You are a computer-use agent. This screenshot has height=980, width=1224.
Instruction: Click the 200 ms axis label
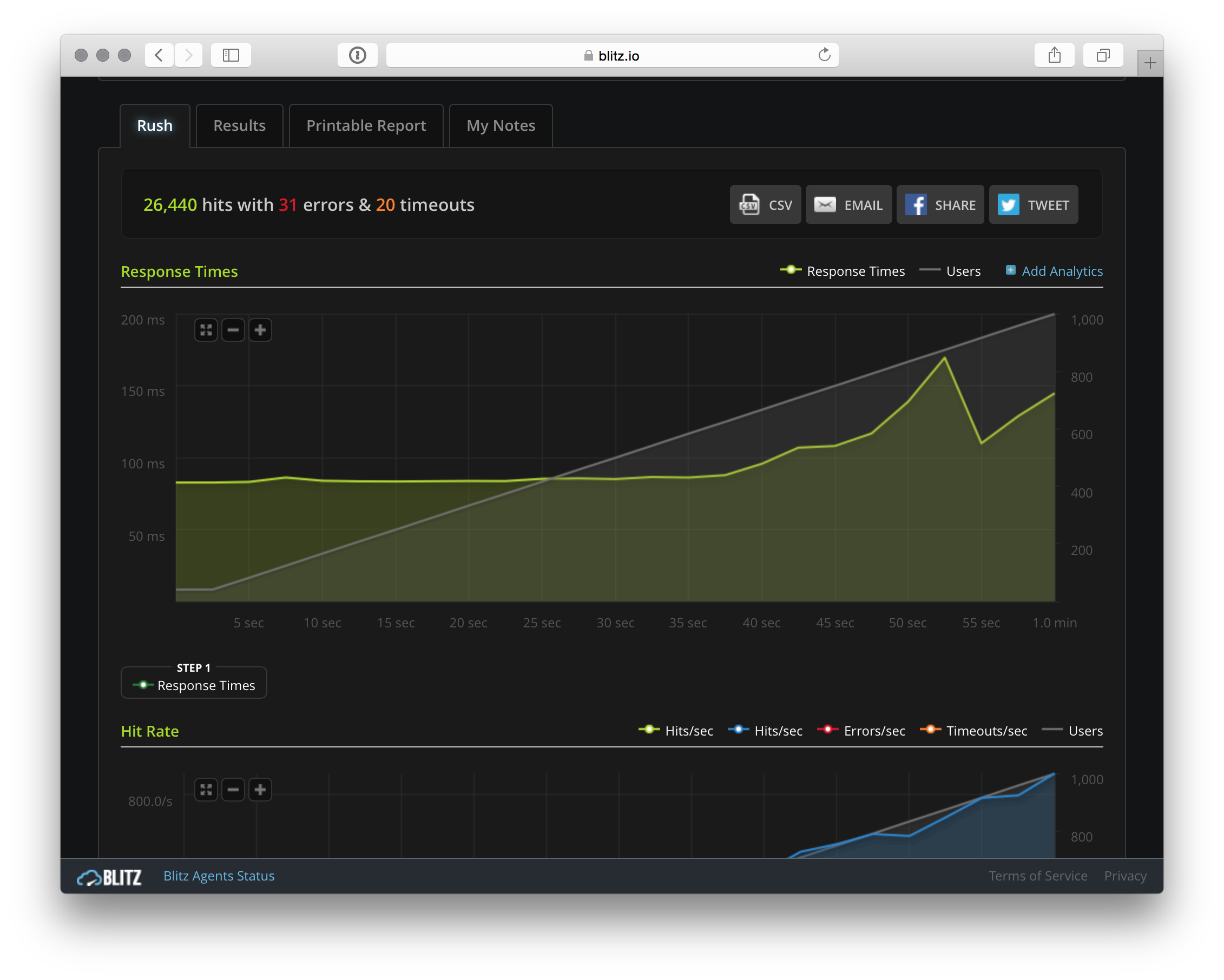tap(143, 320)
